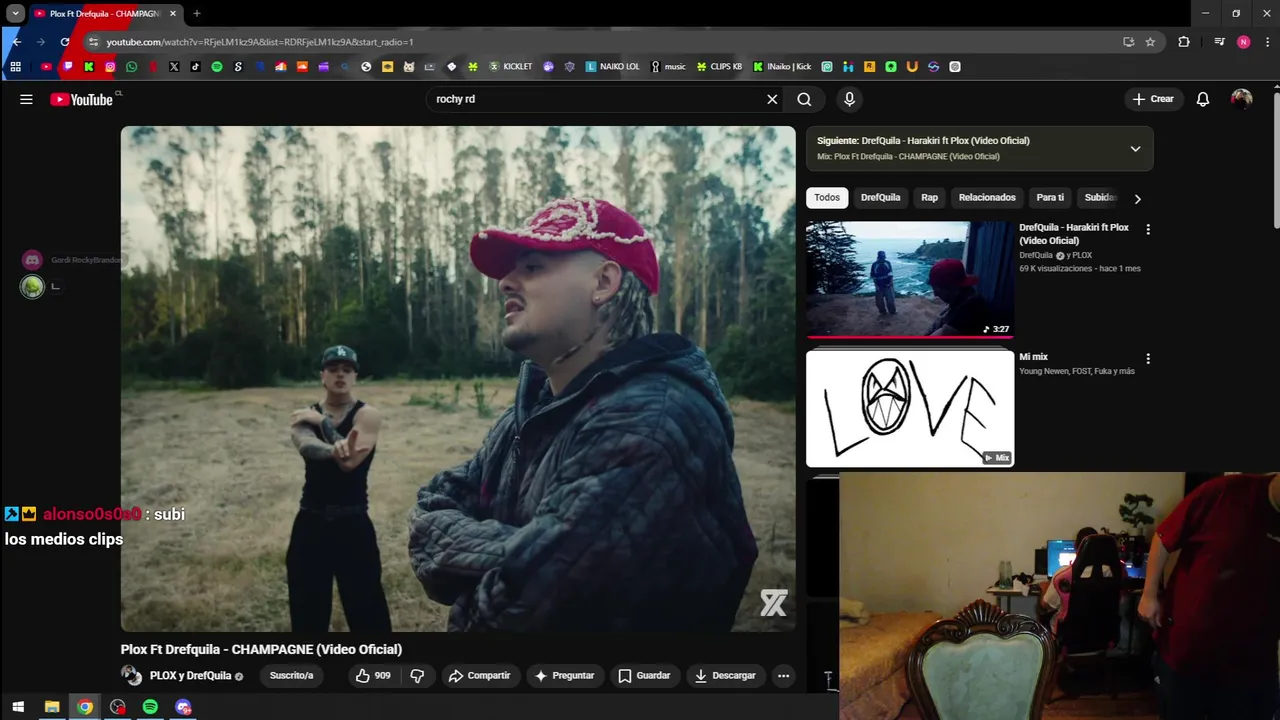The image size is (1280, 720).
Task: Click the Preguntar button
Action: coord(564,676)
